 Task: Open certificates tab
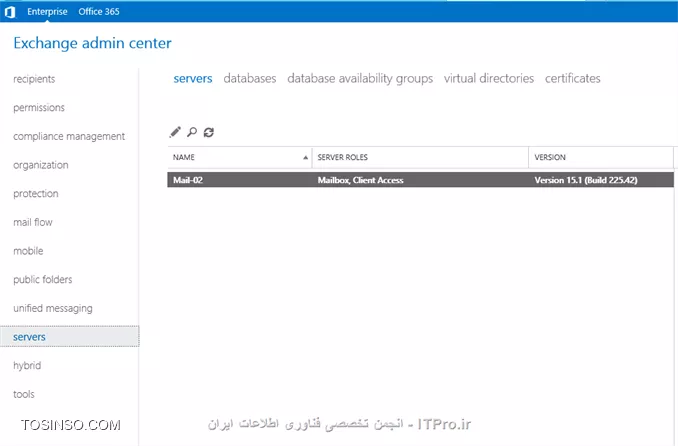pyautogui.click(x=572, y=79)
